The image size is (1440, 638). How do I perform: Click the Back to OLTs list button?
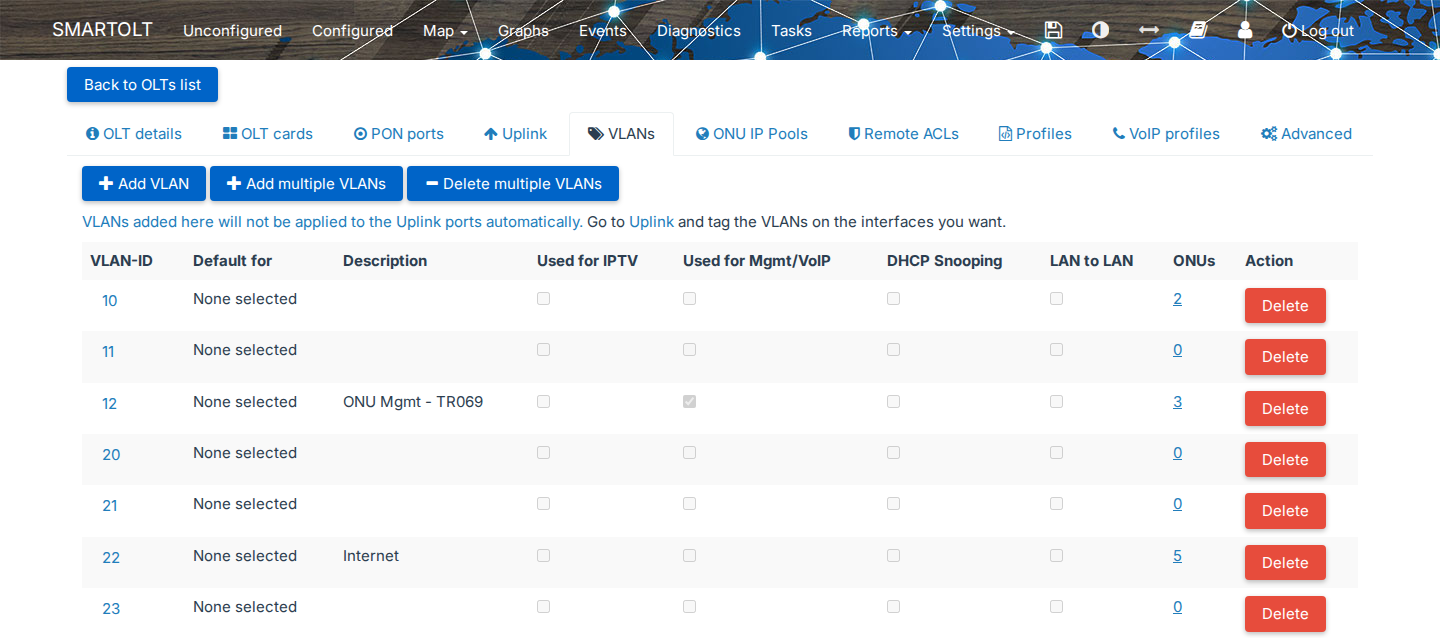[142, 85]
